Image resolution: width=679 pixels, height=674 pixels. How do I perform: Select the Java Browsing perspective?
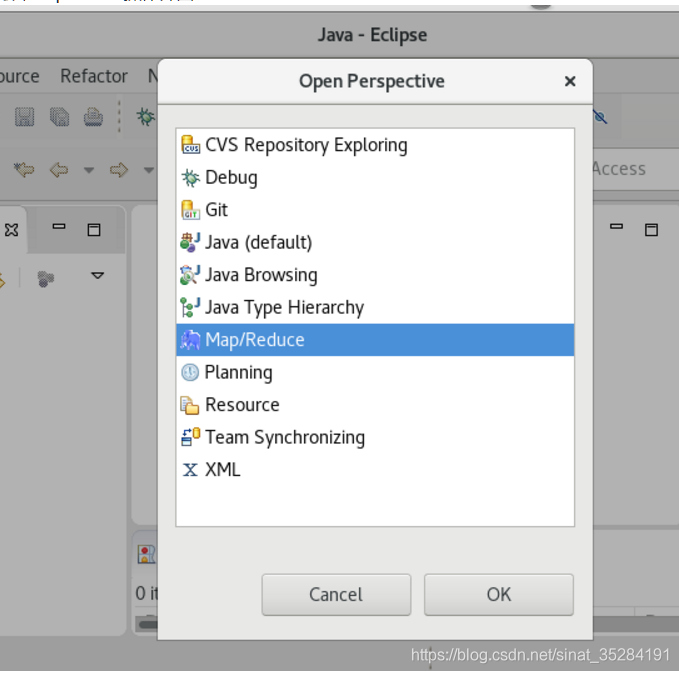[x=375, y=275]
